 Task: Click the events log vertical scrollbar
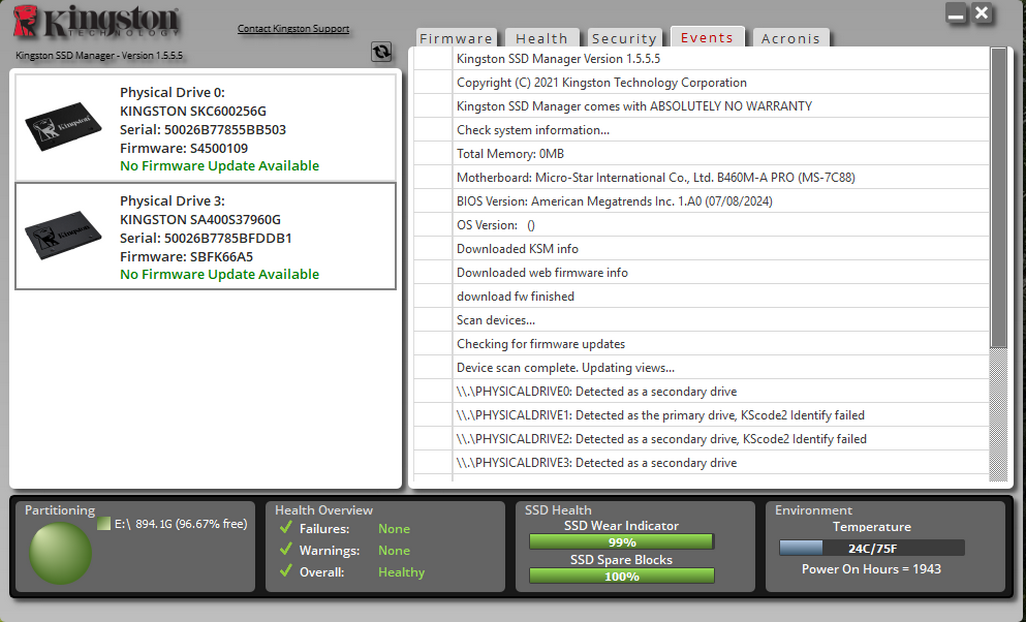coord(998,200)
